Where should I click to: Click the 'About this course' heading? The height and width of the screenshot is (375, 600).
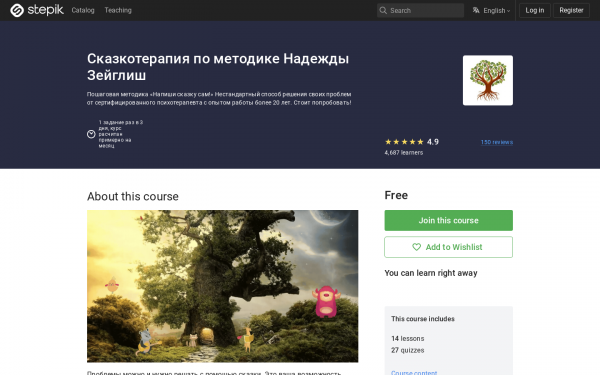click(x=133, y=196)
